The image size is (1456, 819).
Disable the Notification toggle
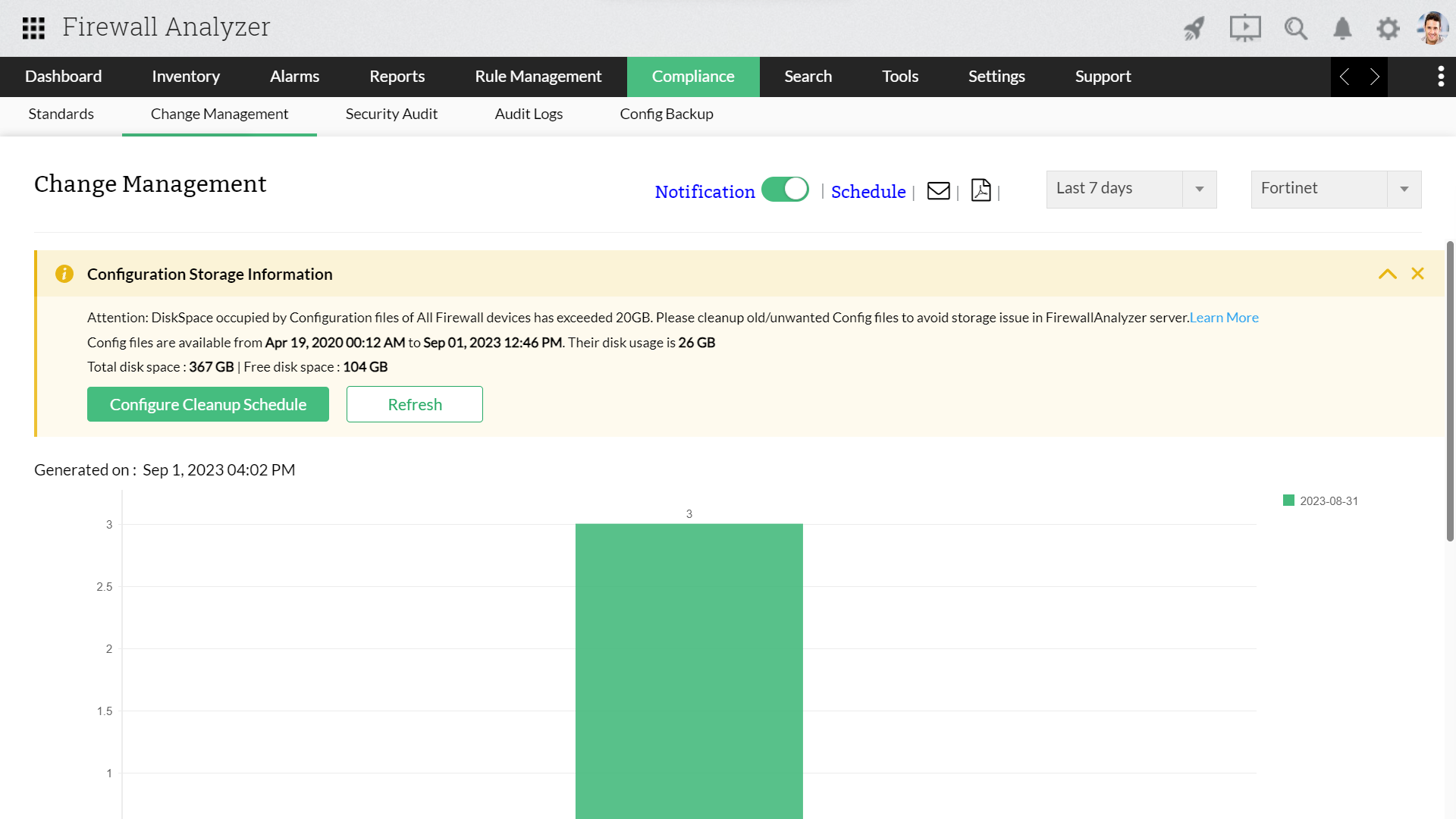click(x=786, y=190)
